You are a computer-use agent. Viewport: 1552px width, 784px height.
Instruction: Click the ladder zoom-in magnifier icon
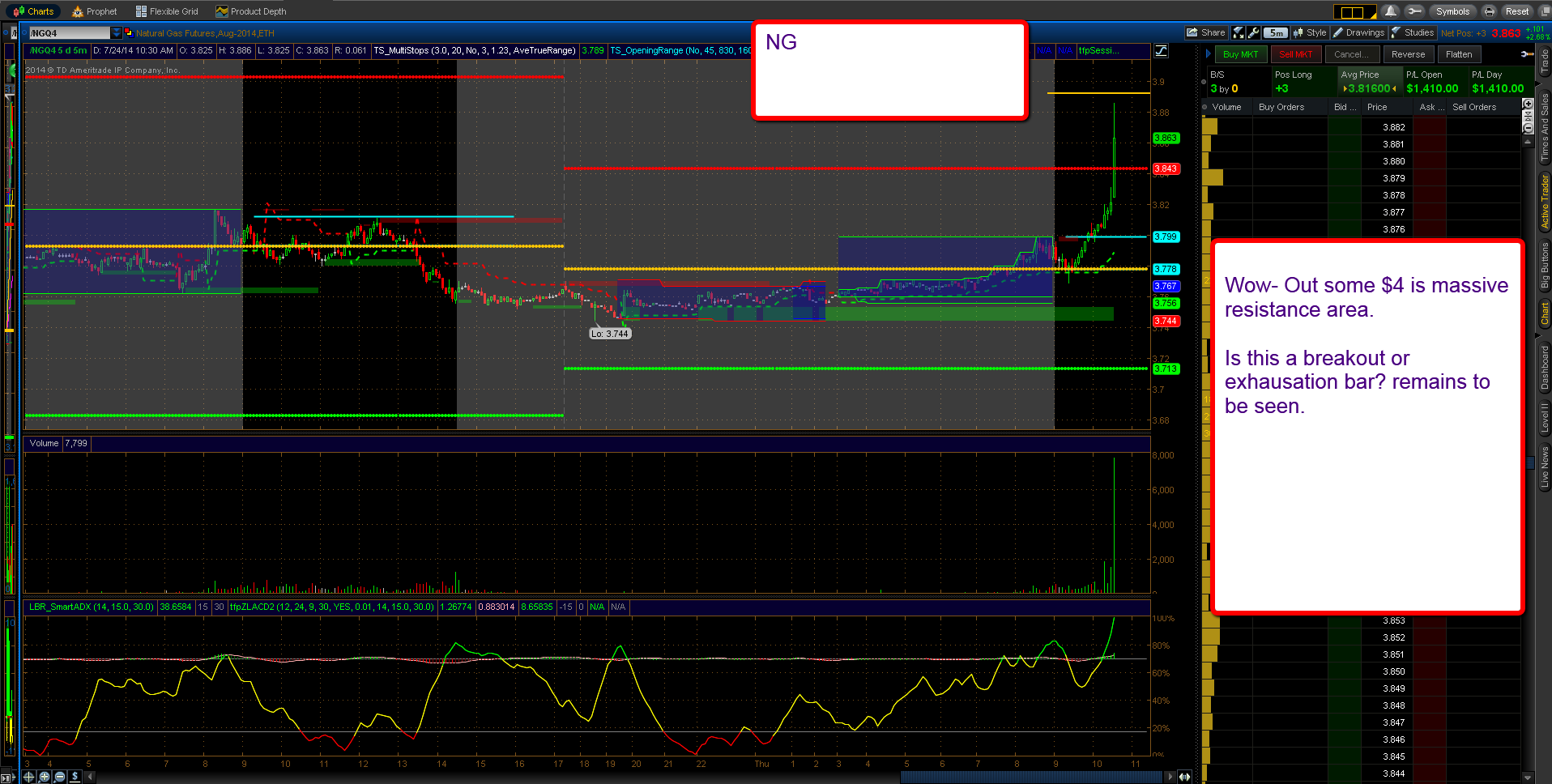[x=1528, y=104]
